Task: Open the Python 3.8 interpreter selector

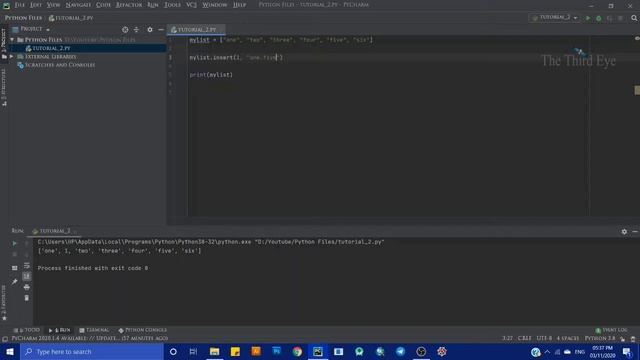Action: point(600,338)
